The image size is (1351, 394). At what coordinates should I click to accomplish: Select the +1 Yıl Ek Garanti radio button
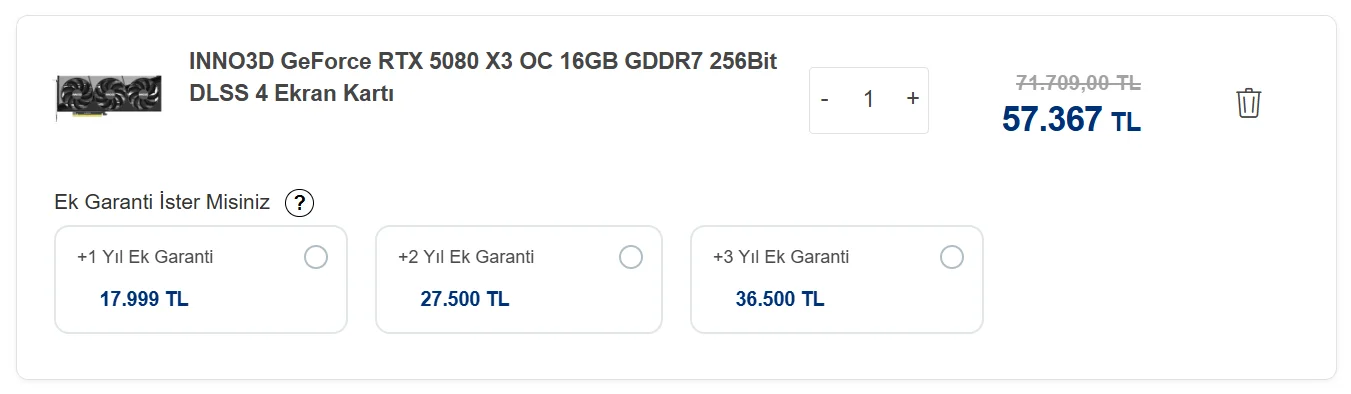pos(315,257)
